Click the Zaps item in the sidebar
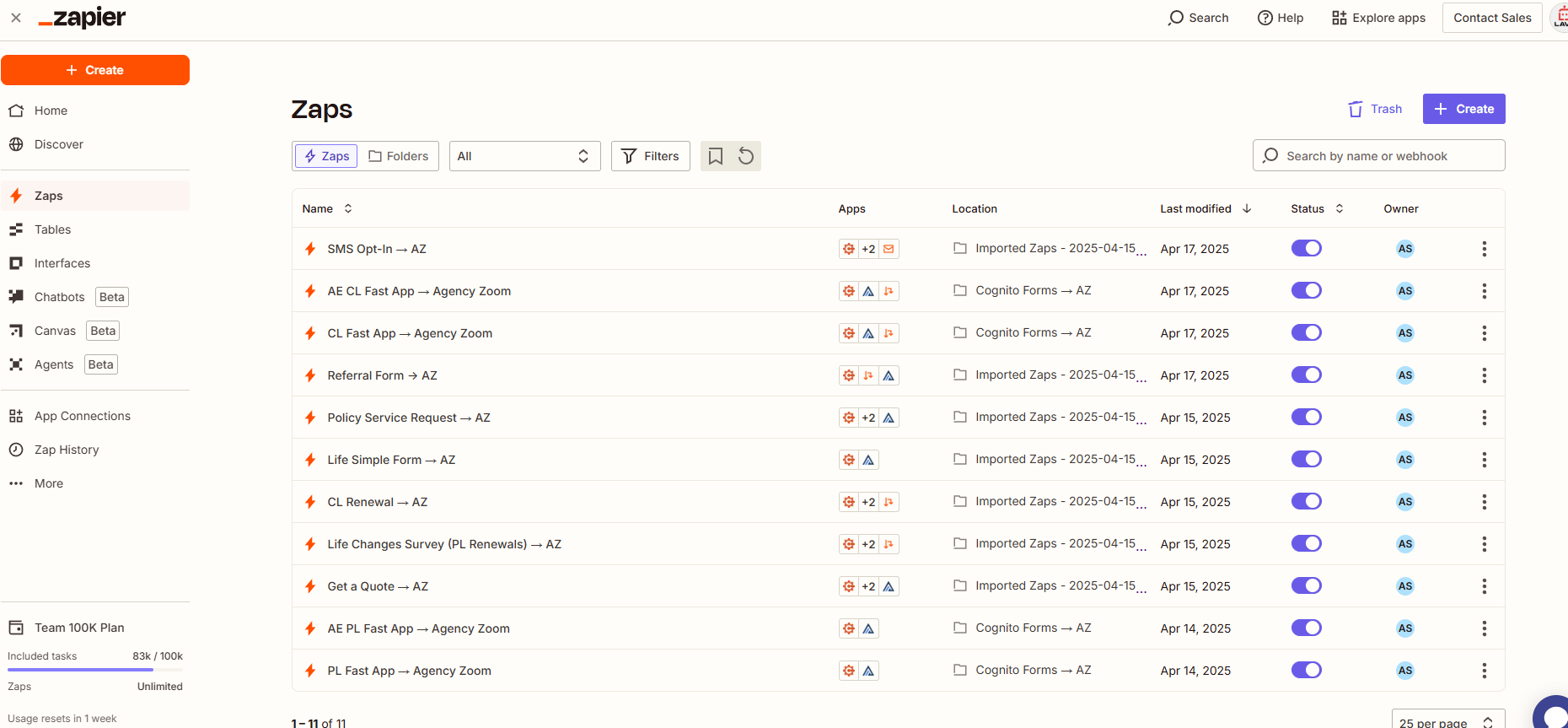Screen dimensions: 1568x728 pyautogui.click(x=95, y=196)
